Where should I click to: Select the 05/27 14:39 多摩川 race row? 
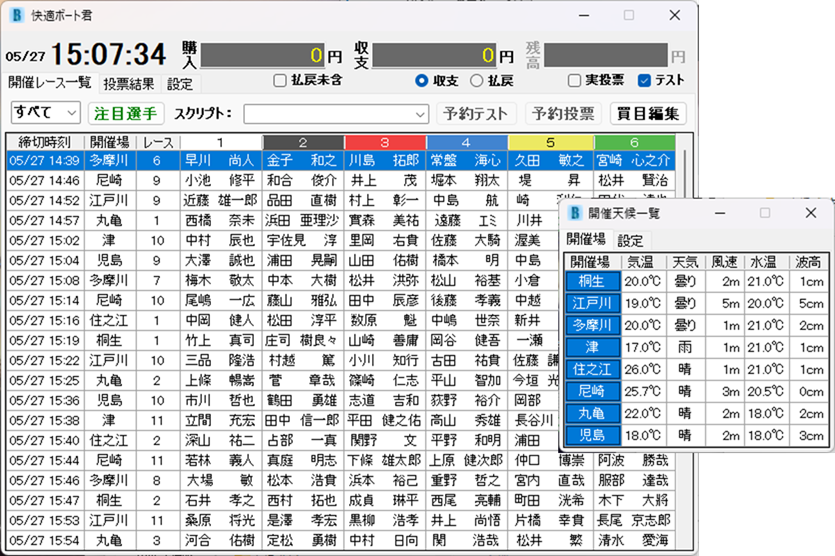[x=341, y=160]
